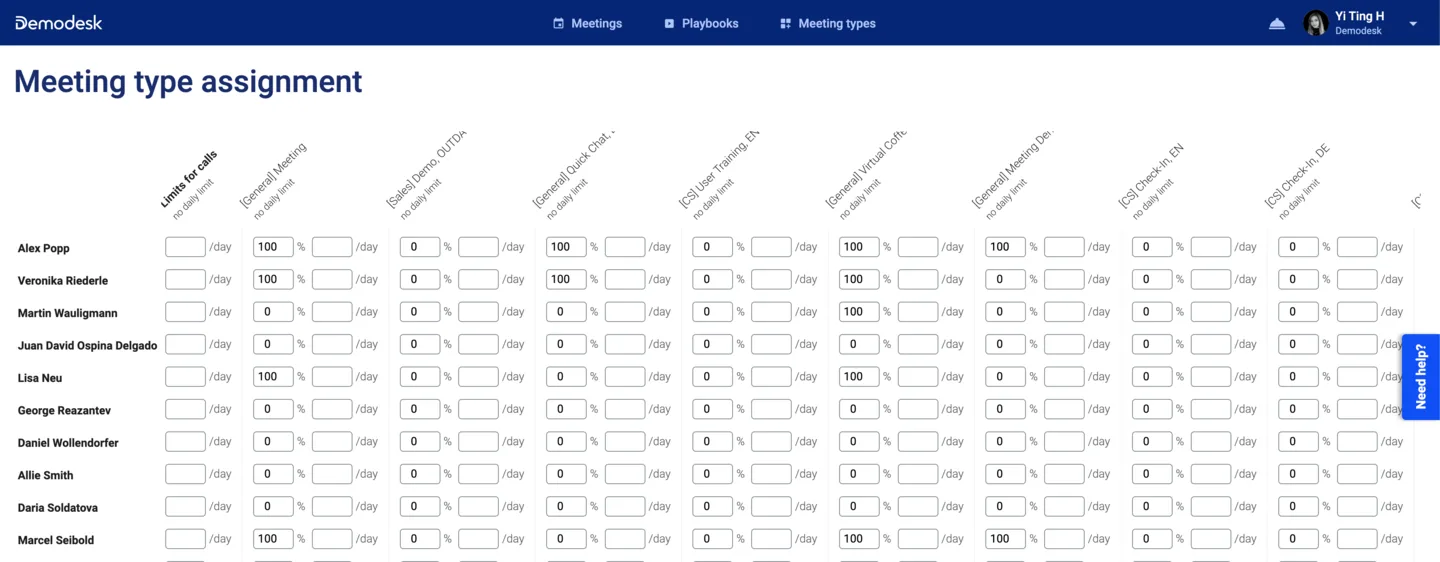Click the [General] Virtual Coffee column header

click(x=866, y=169)
